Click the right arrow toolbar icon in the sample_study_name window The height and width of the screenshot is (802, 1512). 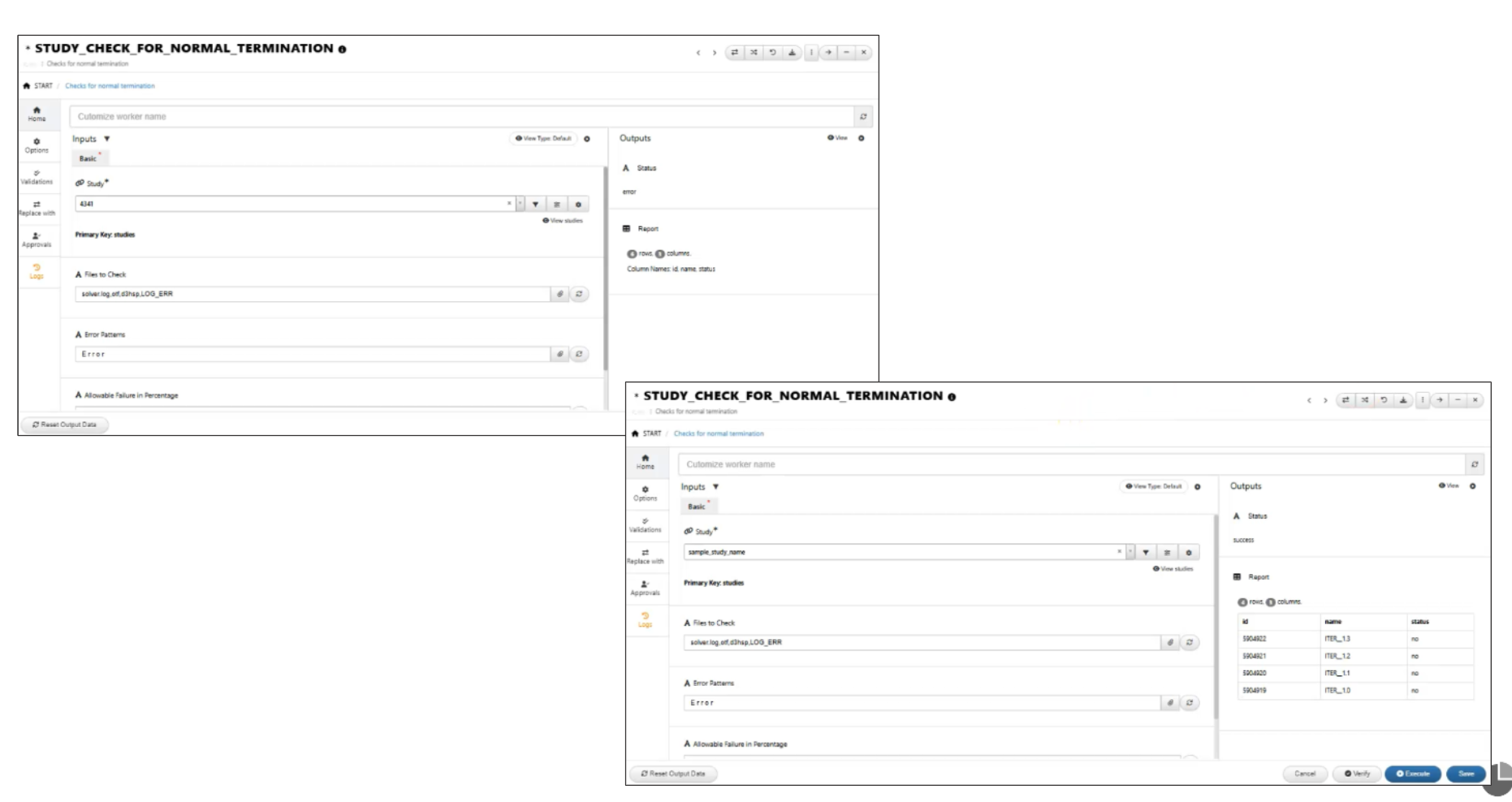coord(1440,400)
